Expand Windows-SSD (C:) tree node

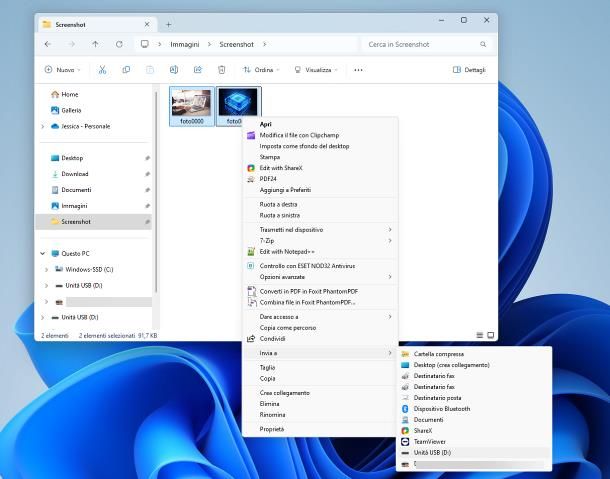pyautogui.click(x=47, y=269)
